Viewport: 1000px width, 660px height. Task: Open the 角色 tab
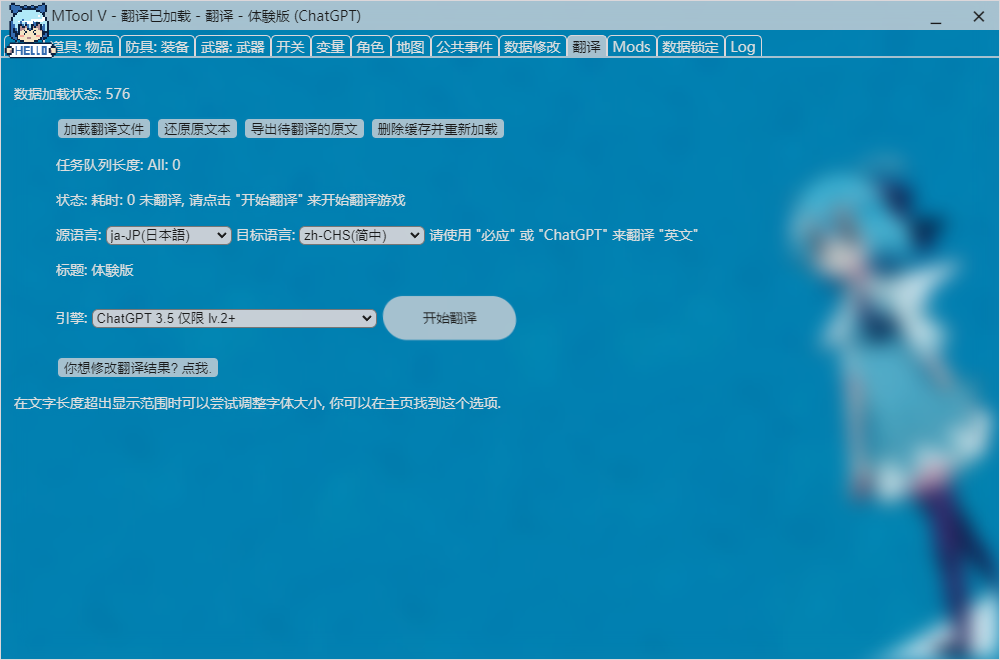pos(371,47)
